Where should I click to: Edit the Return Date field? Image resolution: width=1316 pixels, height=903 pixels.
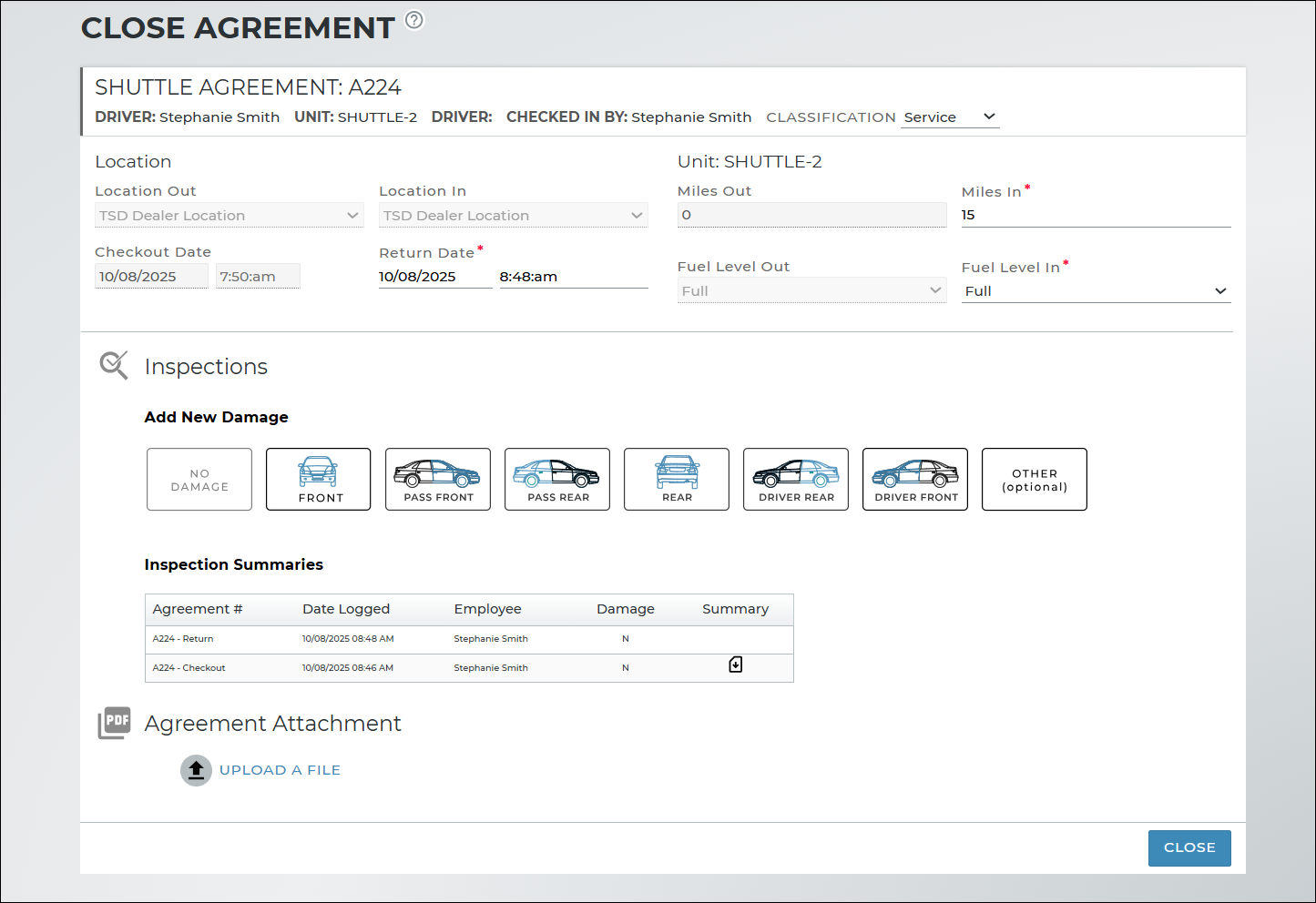pos(434,277)
